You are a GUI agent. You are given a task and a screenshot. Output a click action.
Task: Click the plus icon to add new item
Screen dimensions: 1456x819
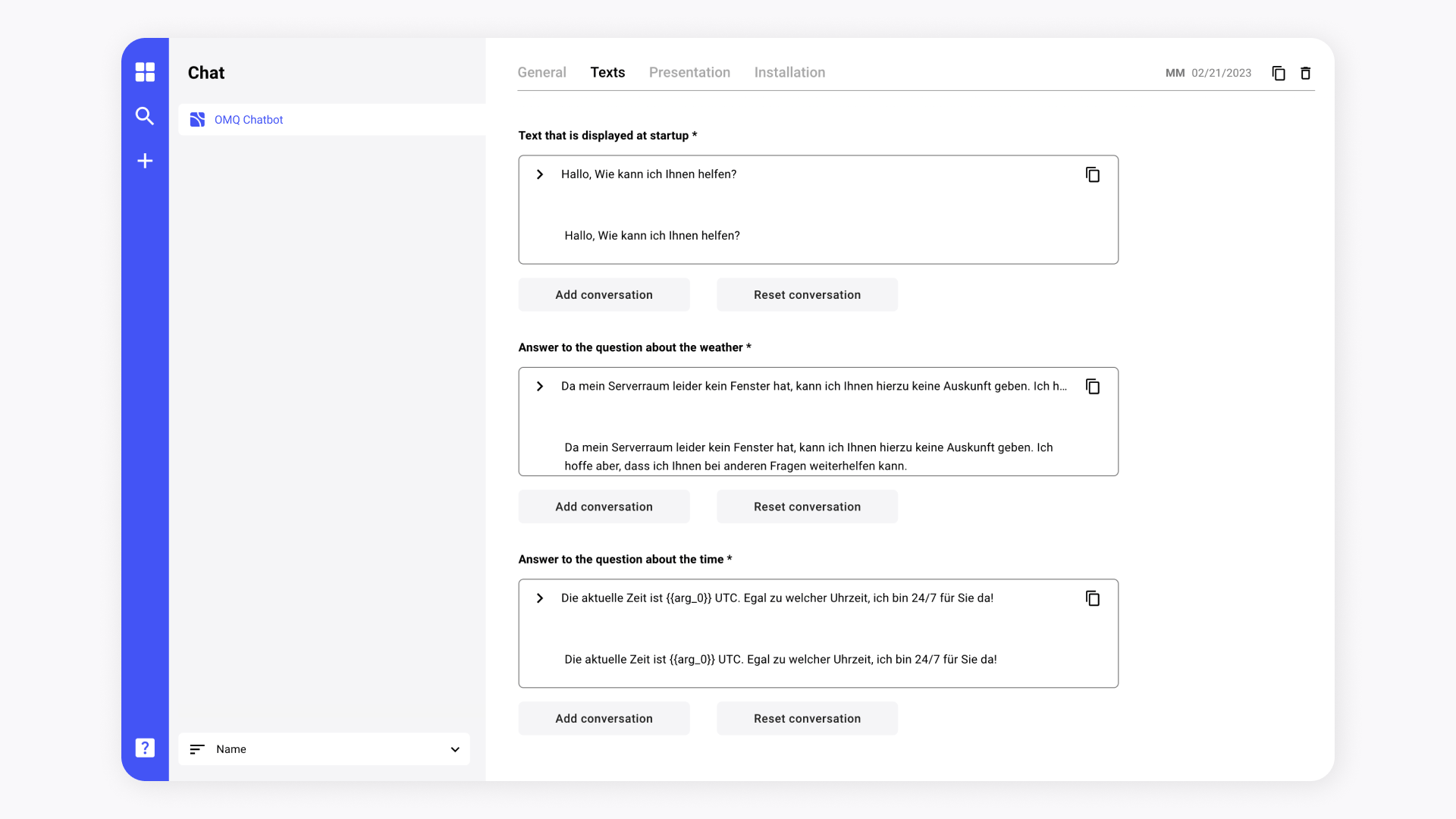[145, 161]
